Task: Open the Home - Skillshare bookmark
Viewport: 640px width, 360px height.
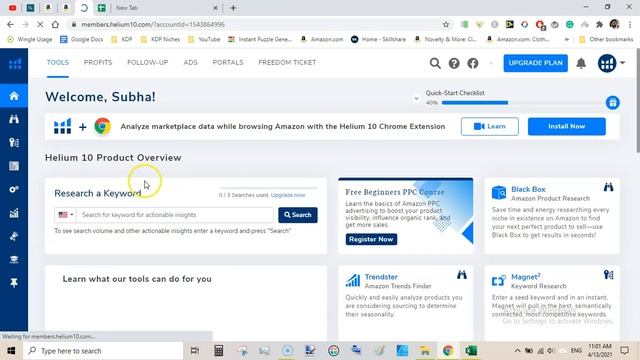Action: (378, 40)
